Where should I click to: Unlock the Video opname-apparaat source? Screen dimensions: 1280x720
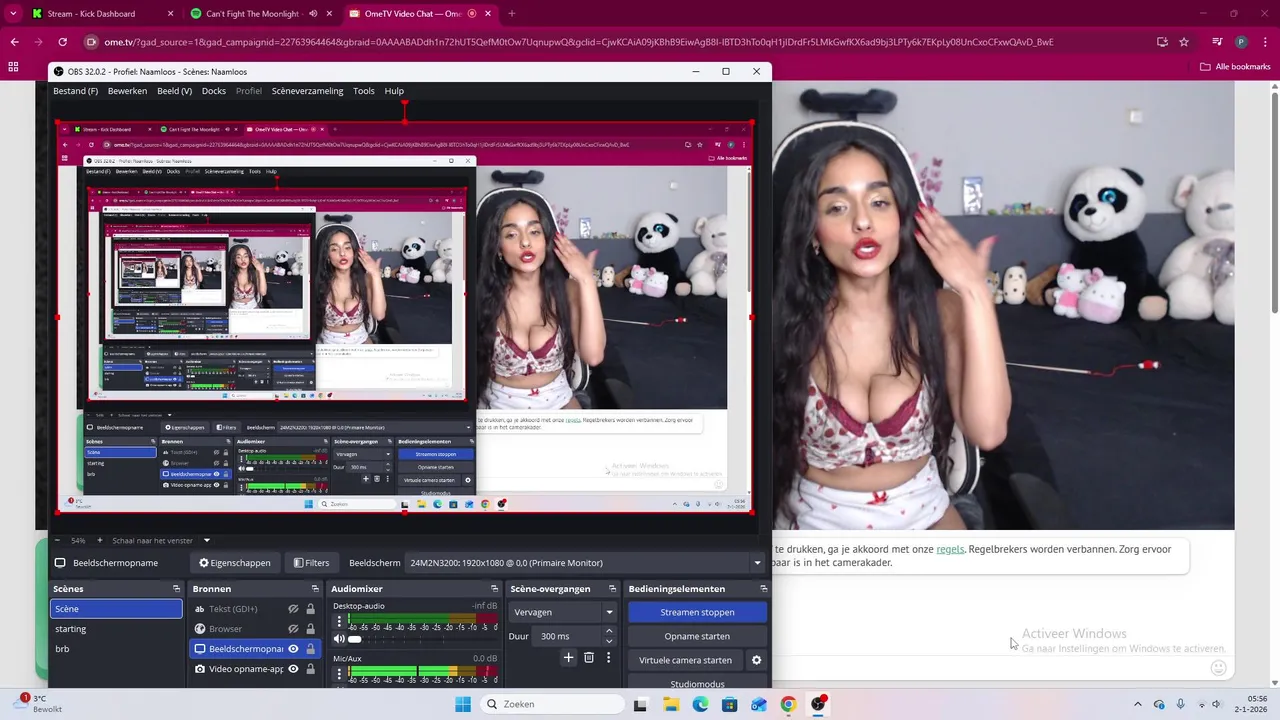tap(310, 669)
